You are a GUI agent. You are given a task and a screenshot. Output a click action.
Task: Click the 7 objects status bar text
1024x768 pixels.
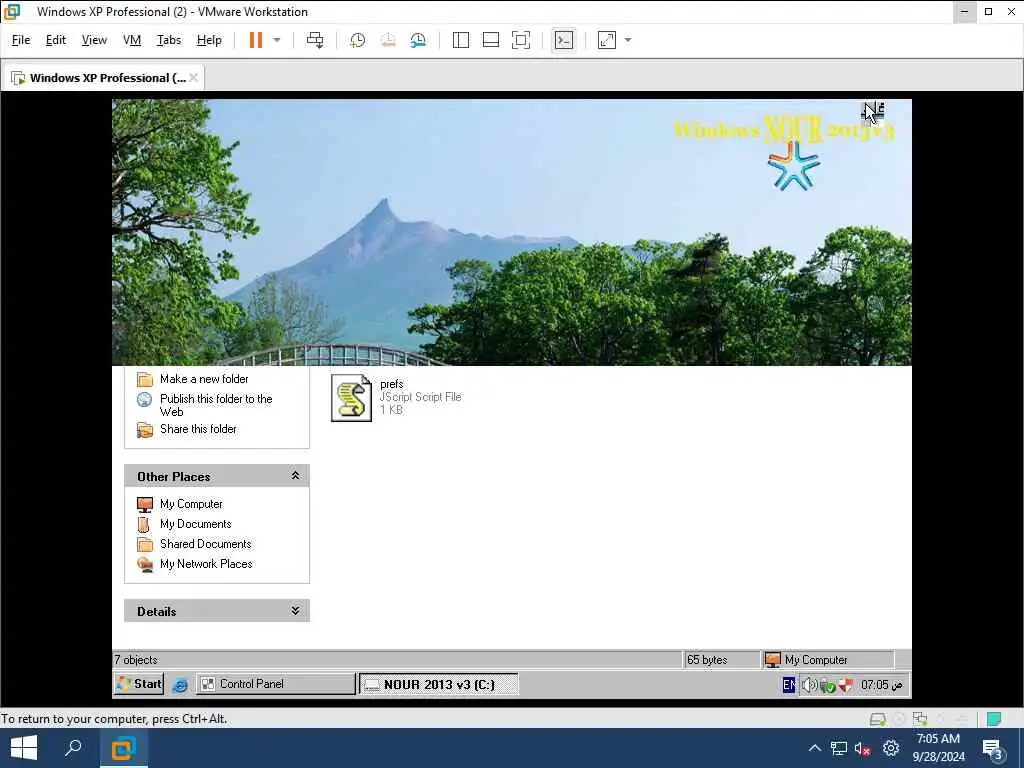pyautogui.click(x=136, y=660)
